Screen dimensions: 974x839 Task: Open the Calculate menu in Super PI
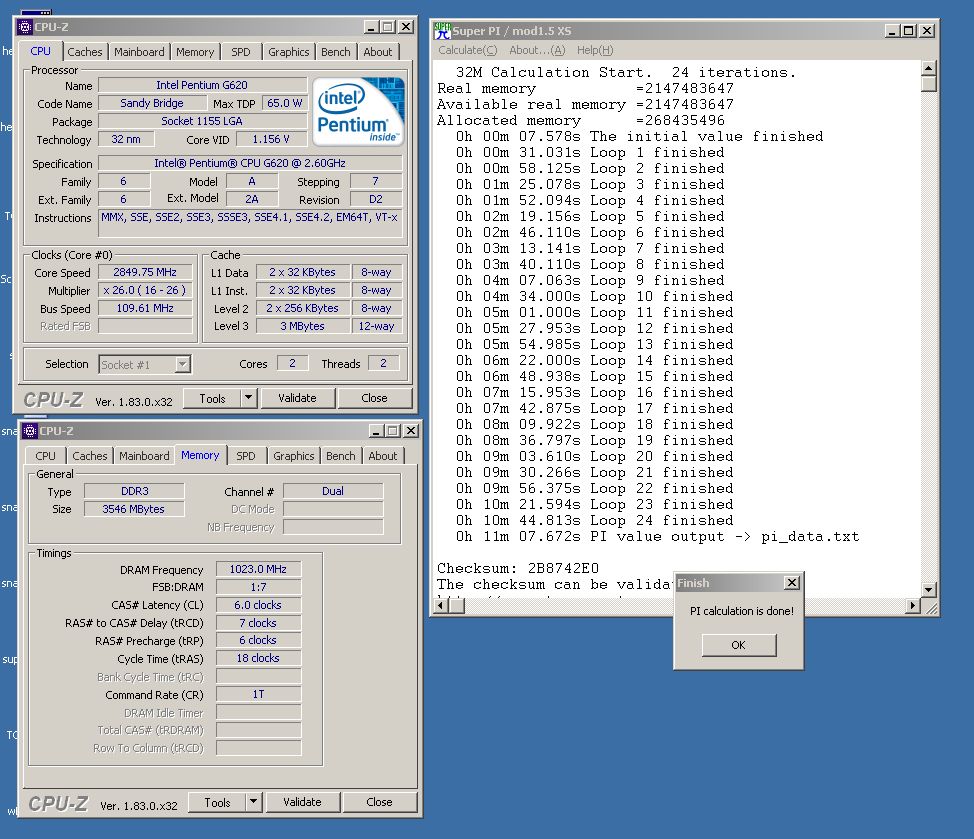[468, 50]
